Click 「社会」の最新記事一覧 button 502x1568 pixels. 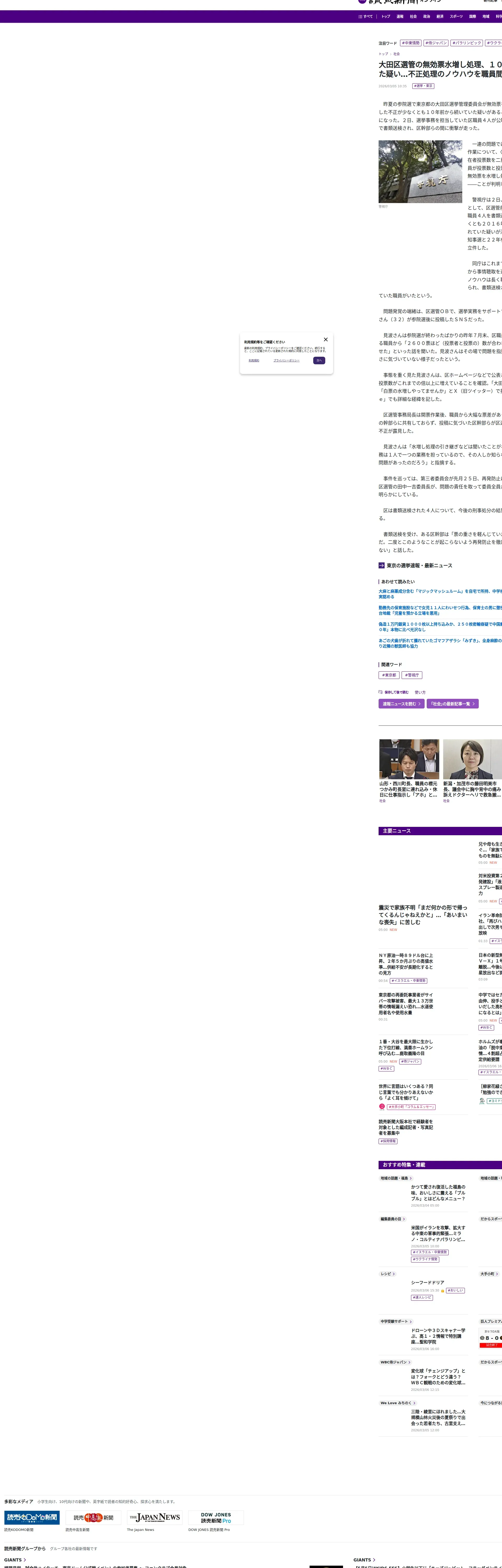click(x=452, y=704)
